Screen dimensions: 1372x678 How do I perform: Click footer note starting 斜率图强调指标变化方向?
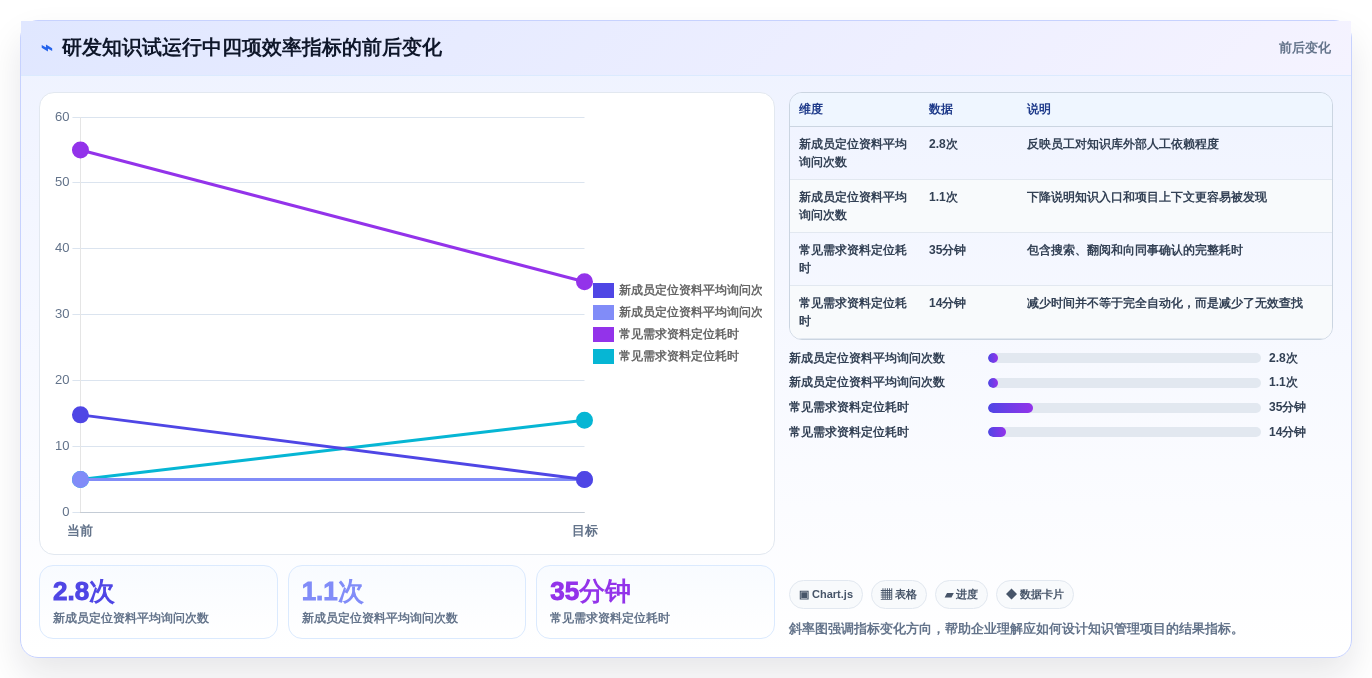(1016, 629)
